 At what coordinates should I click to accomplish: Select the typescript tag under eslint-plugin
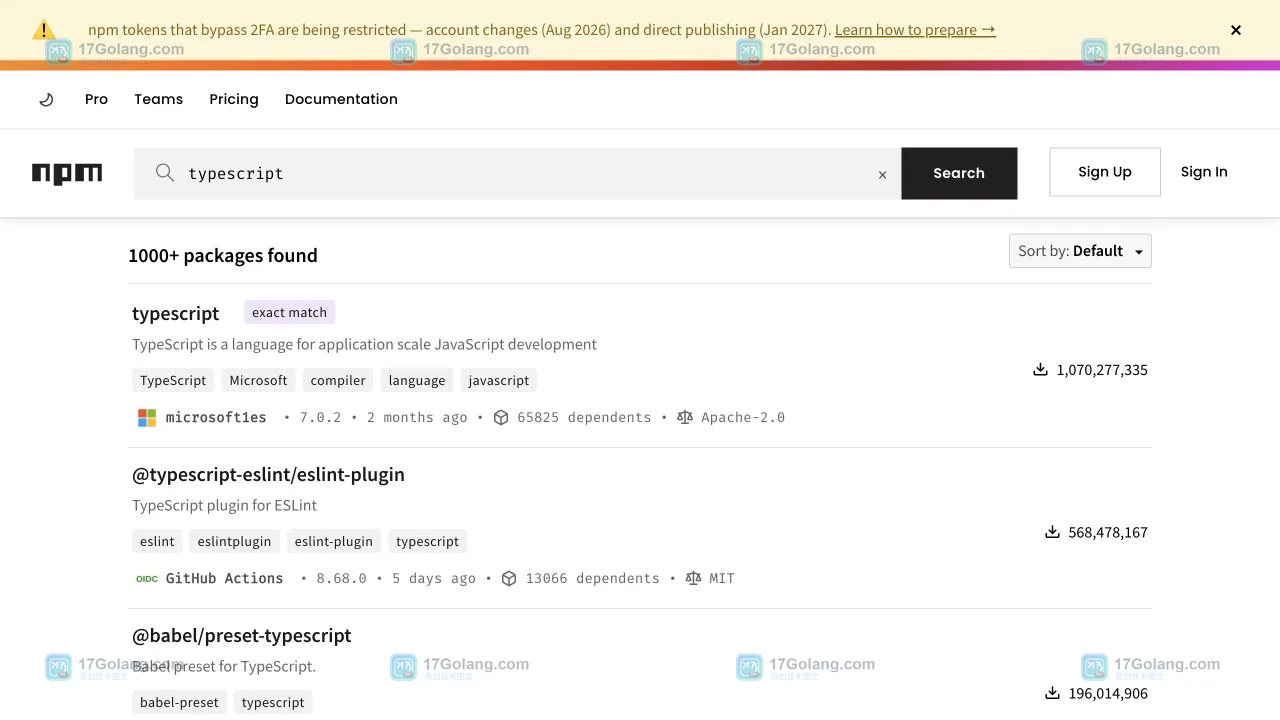[x=427, y=541]
